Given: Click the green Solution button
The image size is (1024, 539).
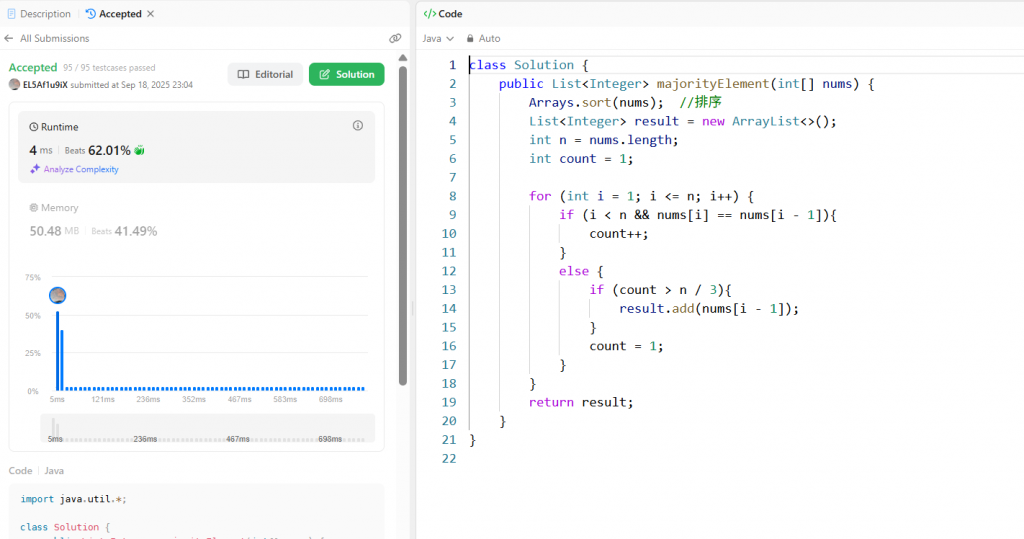Looking at the screenshot, I should pos(346,74).
